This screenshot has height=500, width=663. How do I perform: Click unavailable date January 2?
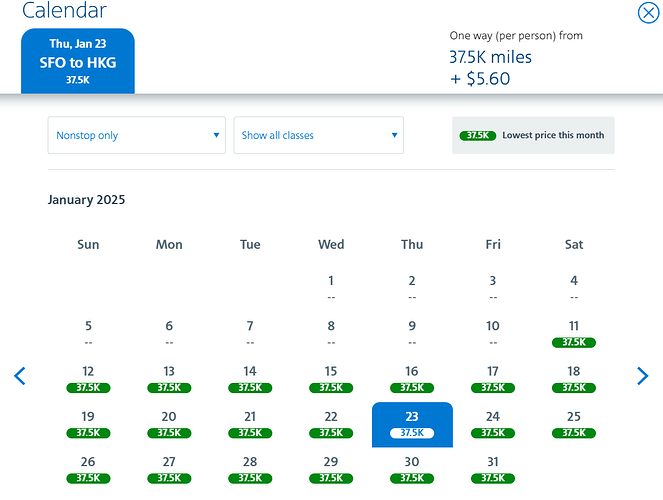pos(412,287)
